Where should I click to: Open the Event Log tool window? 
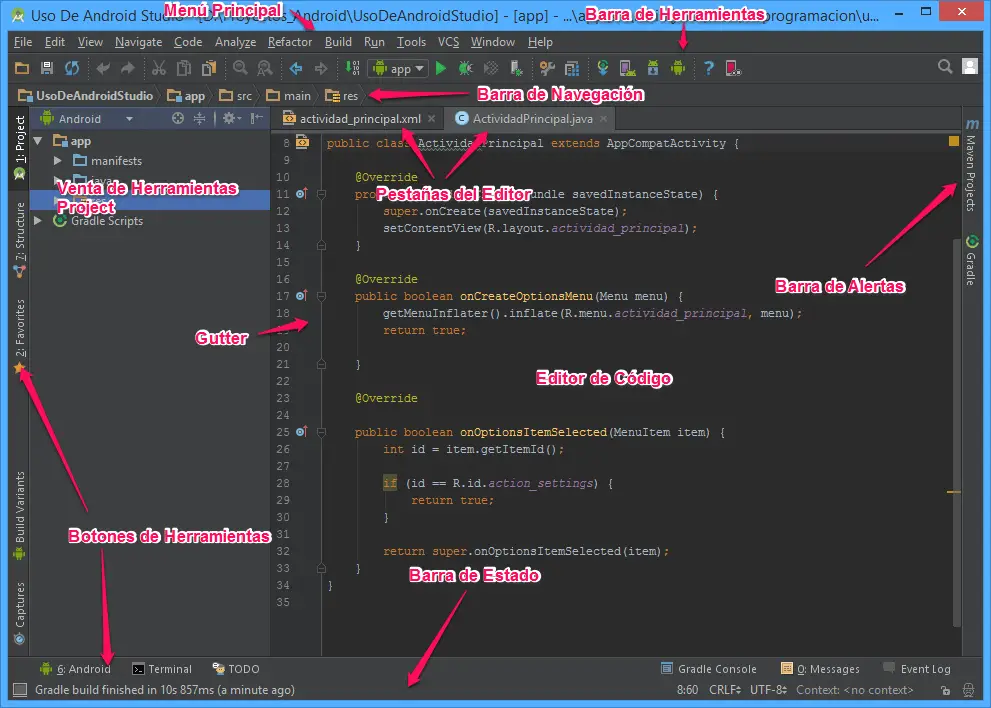coord(916,669)
